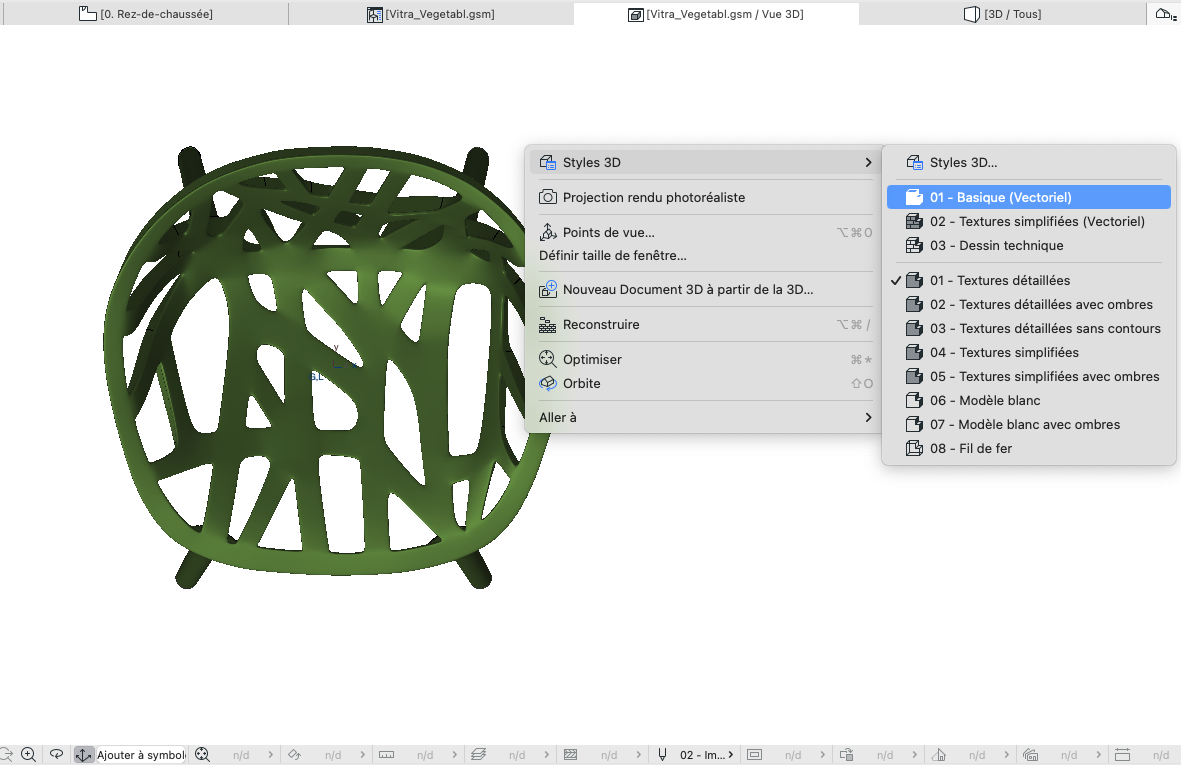This screenshot has height=765, width=1181.
Task: Switch to 3D / Tous tab
Action: pyautogui.click(x=1002, y=14)
